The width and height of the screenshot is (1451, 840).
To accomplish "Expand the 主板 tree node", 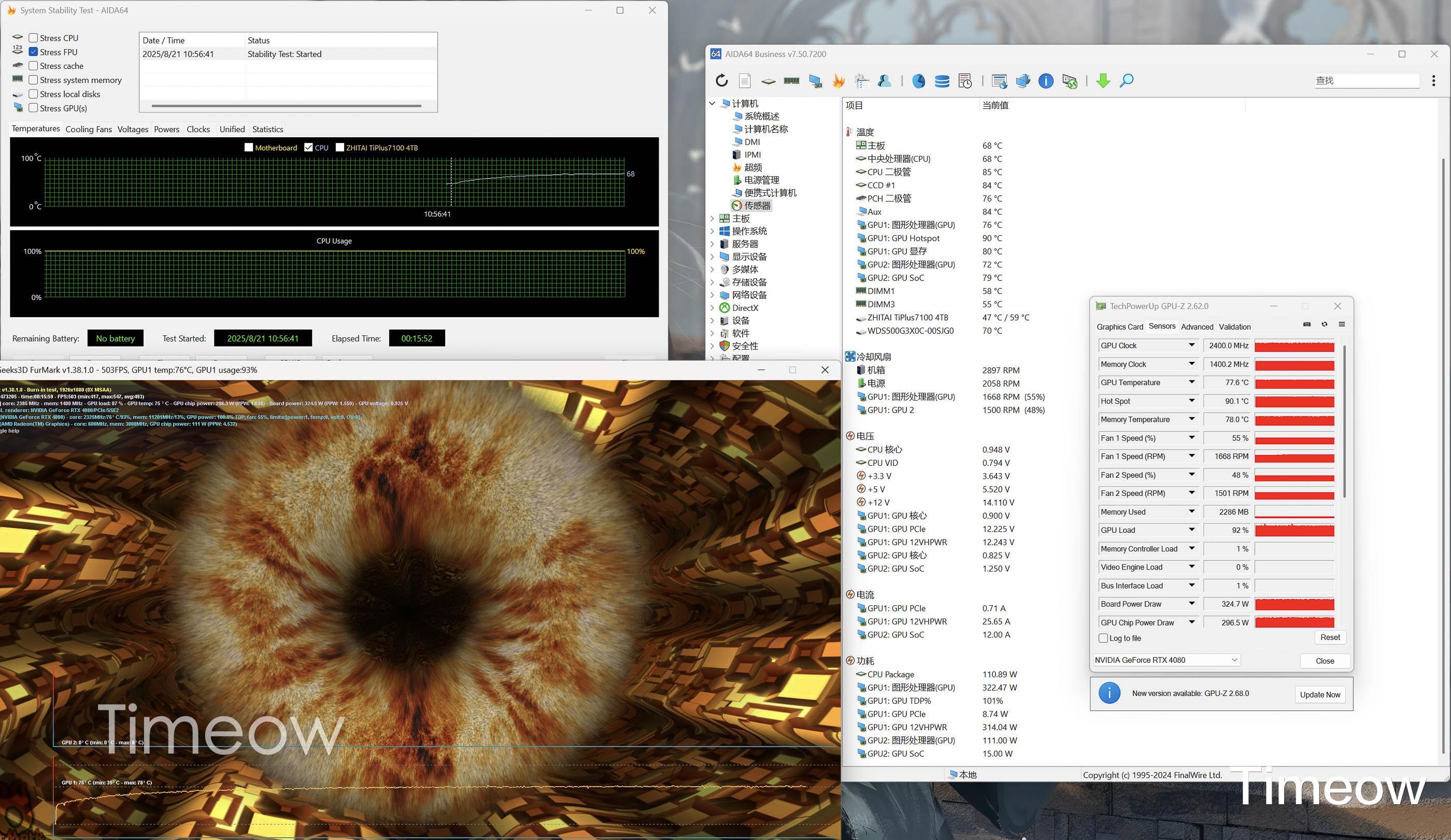I will (x=712, y=218).
